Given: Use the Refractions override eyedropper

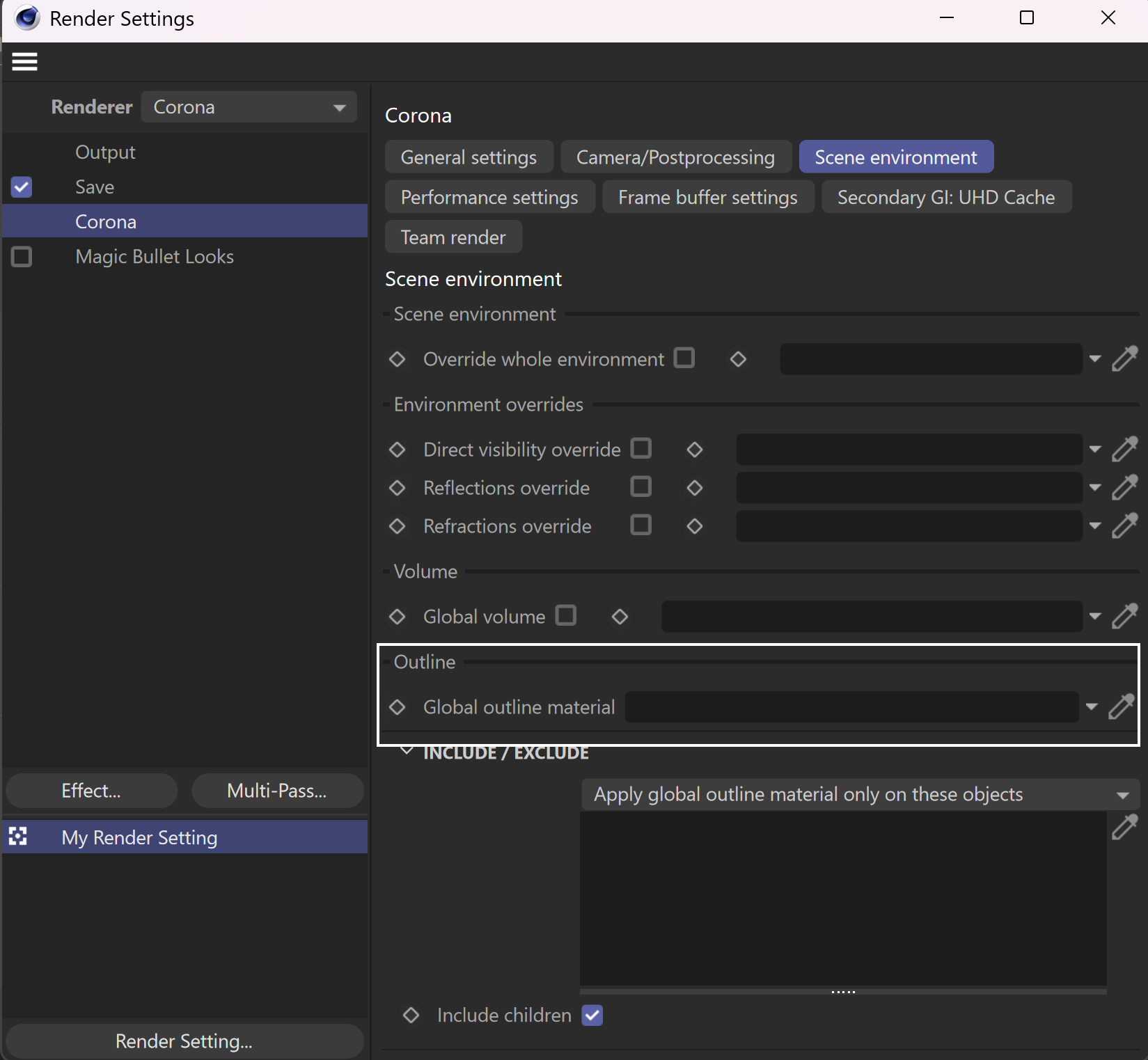Looking at the screenshot, I should [1124, 525].
